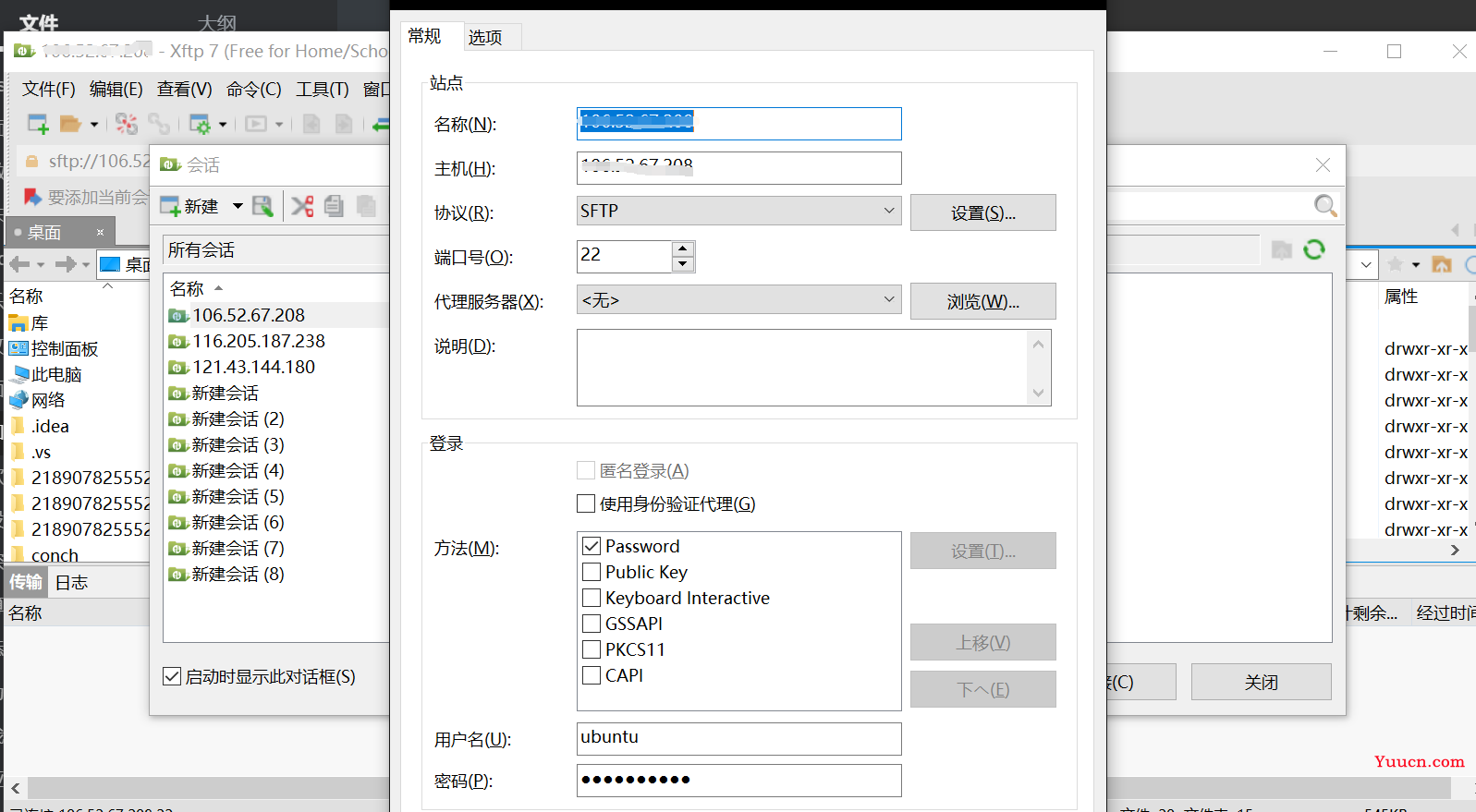The image size is (1476, 812).
Task: Toggle the 匿名登录 checkbox
Action: pyautogui.click(x=586, y=470)
